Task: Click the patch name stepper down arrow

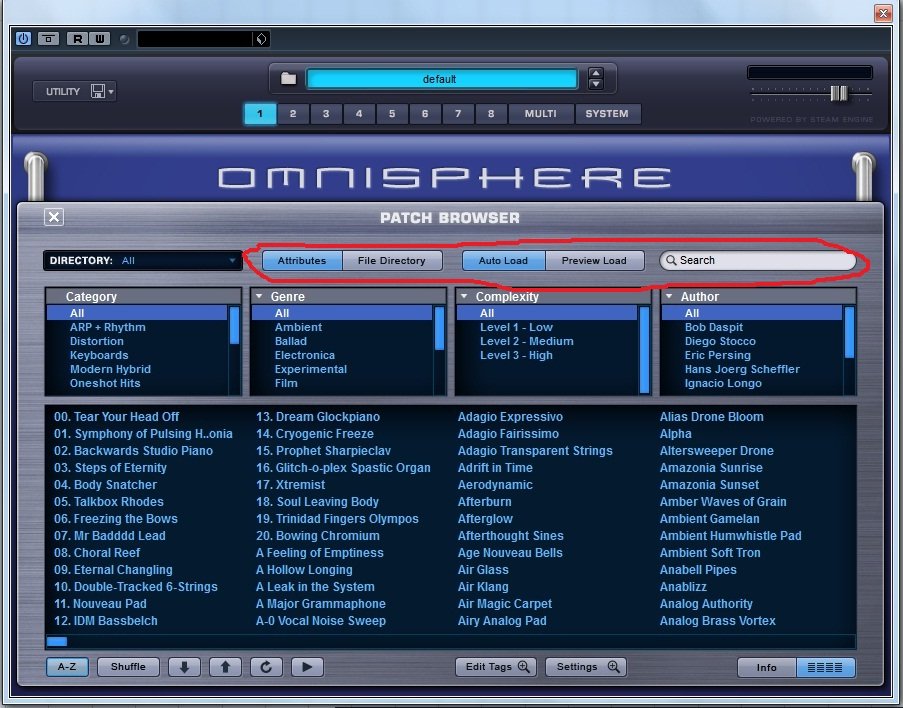Action: pos(596,84)
